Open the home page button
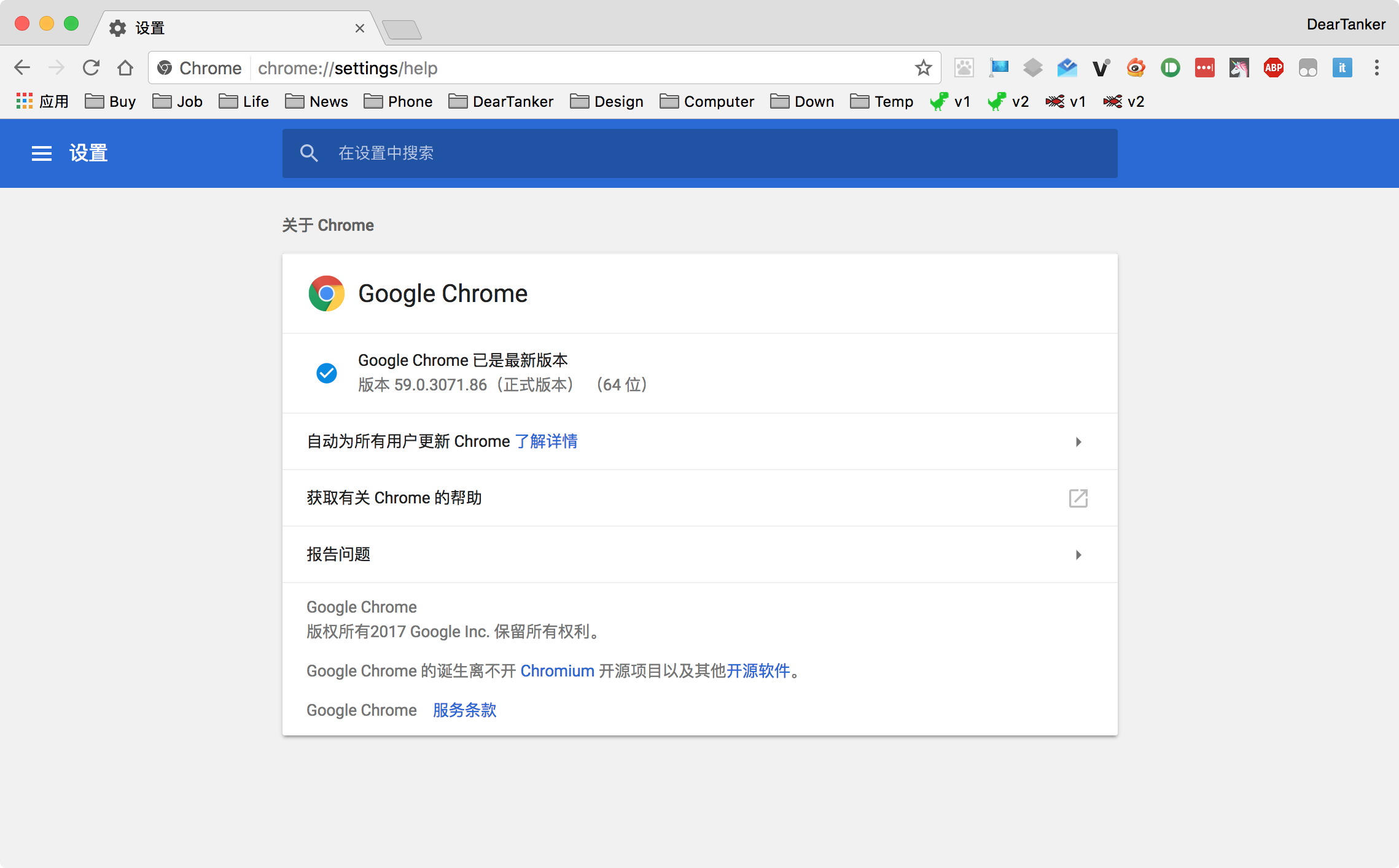Screen dimensions: 1399x868 click(125, 68)
